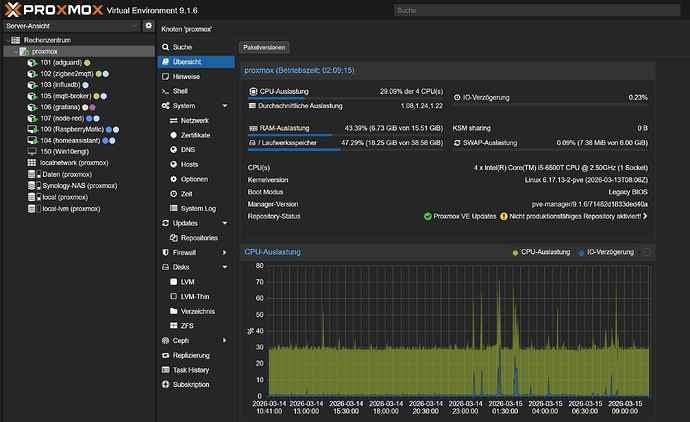690x422 pixels.
Task: Toggle IO-Verzögerung series in chart legend
Action: tap(606, 252)
